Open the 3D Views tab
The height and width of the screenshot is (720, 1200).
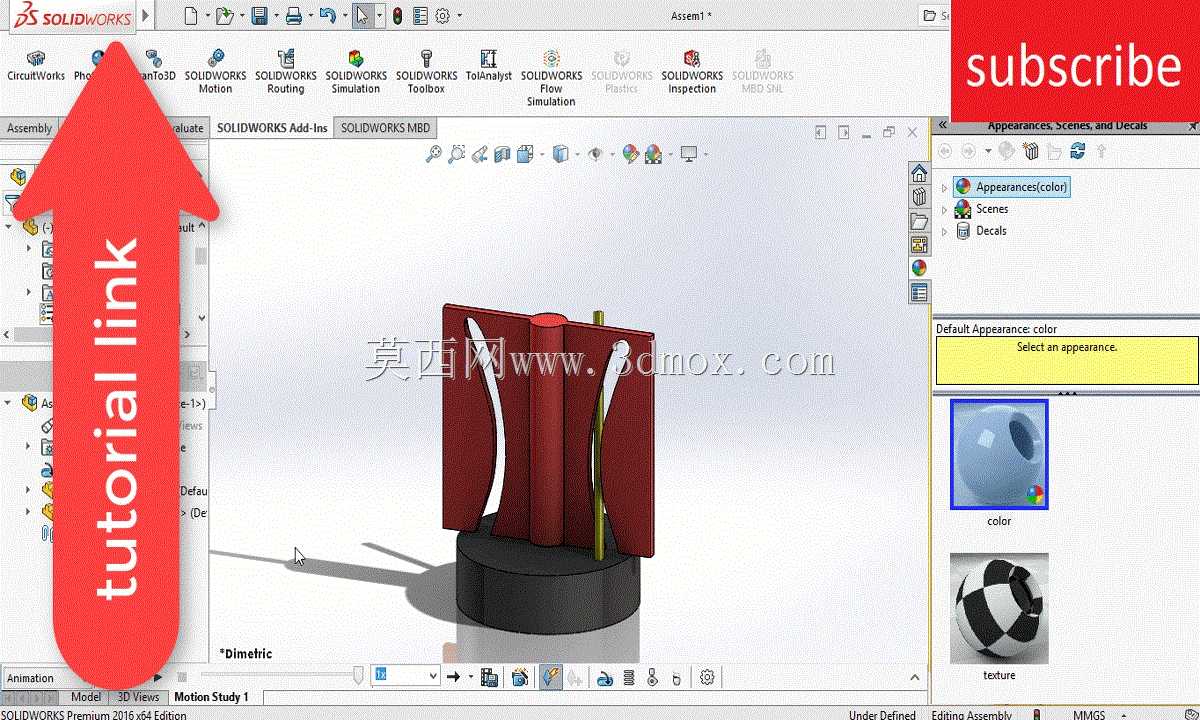pos(138,697)
